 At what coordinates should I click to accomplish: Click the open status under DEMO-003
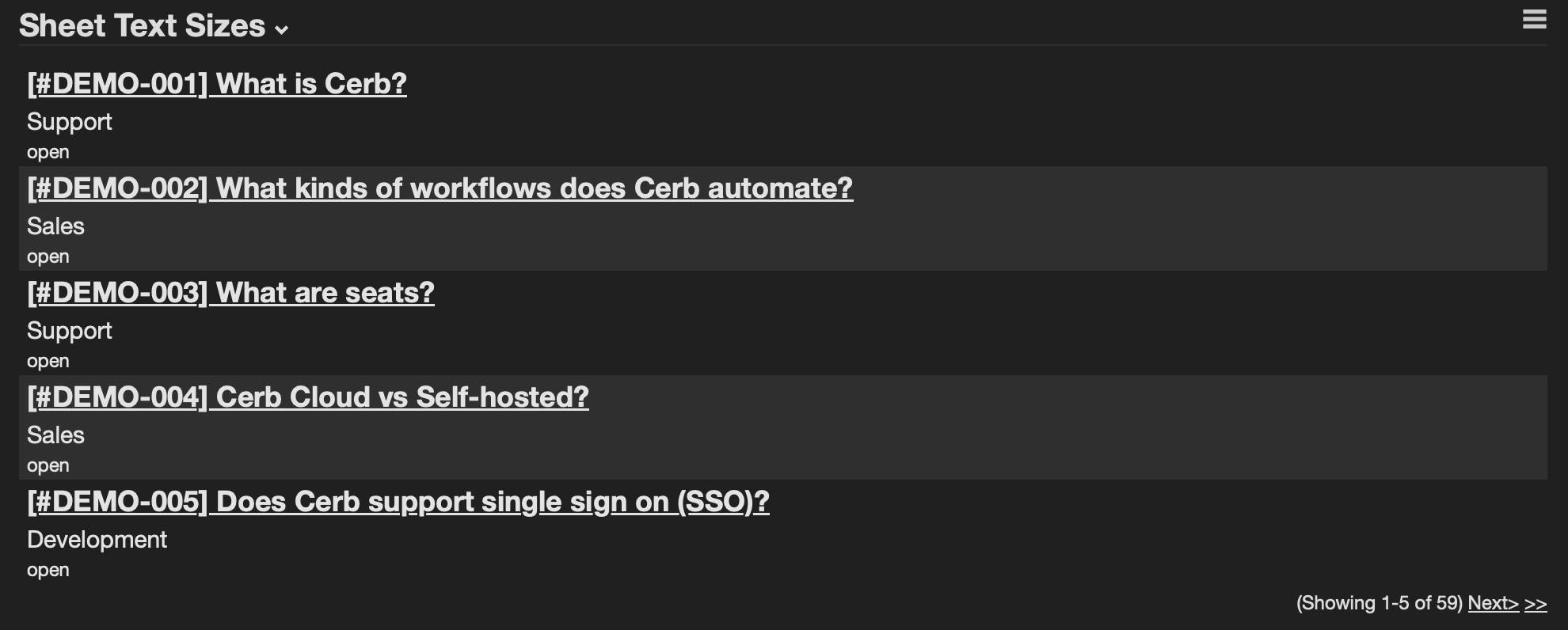pyautogui.click(x=48, y=362)
